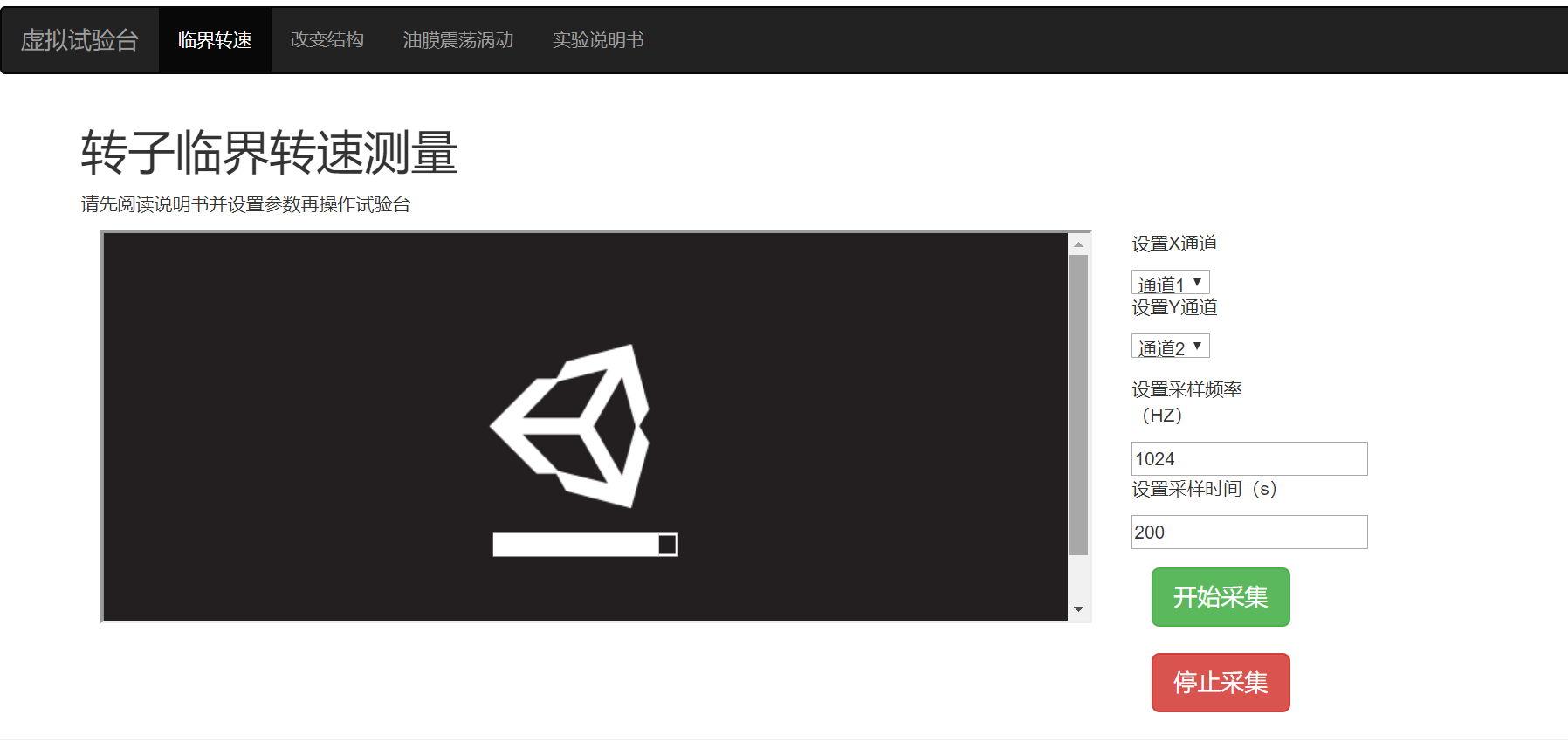Click the sampling frequency field with 1024
The image size is (1568, 742).
tap(1249, 459)
